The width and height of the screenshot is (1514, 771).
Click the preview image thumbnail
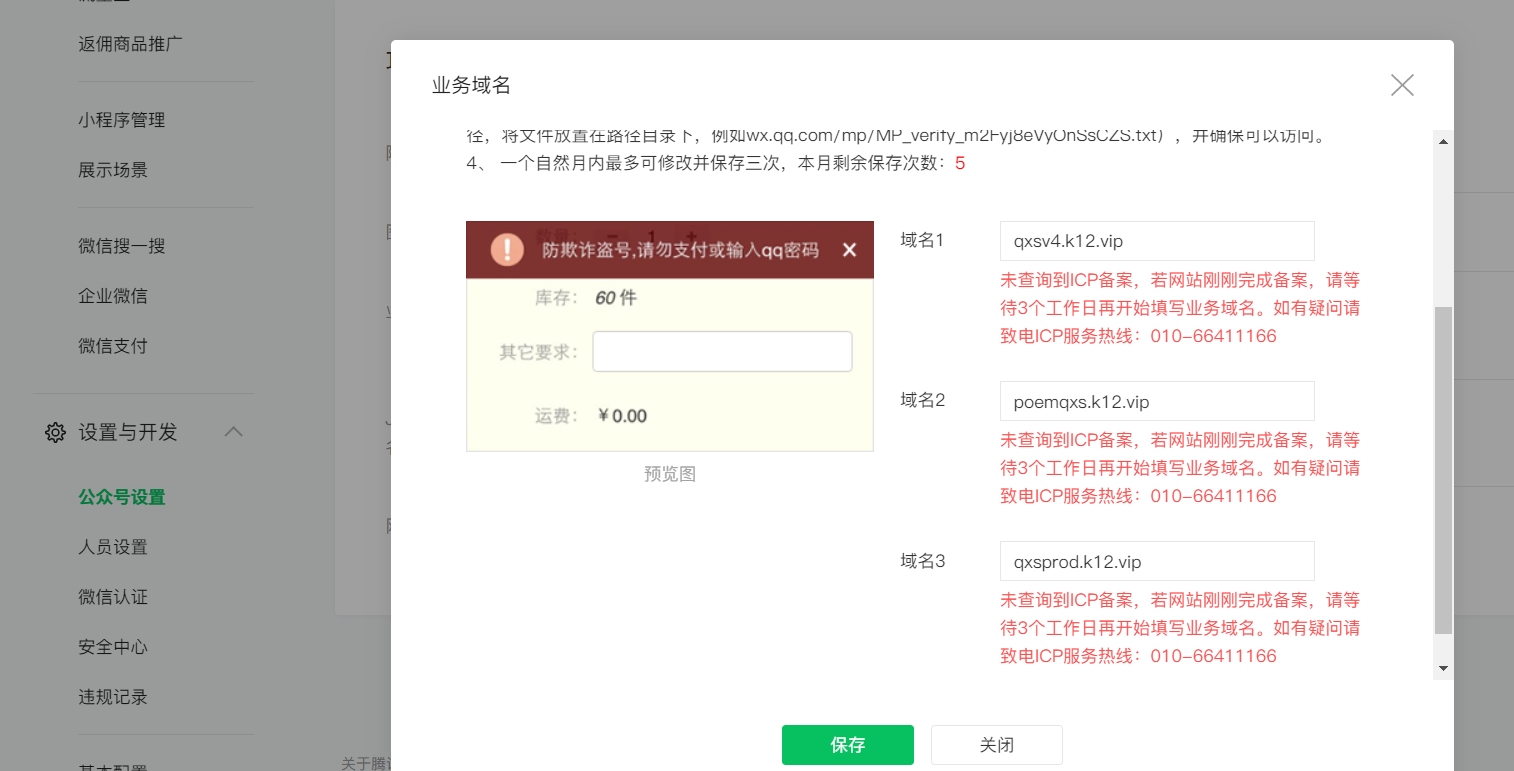(x=670, y=336)
